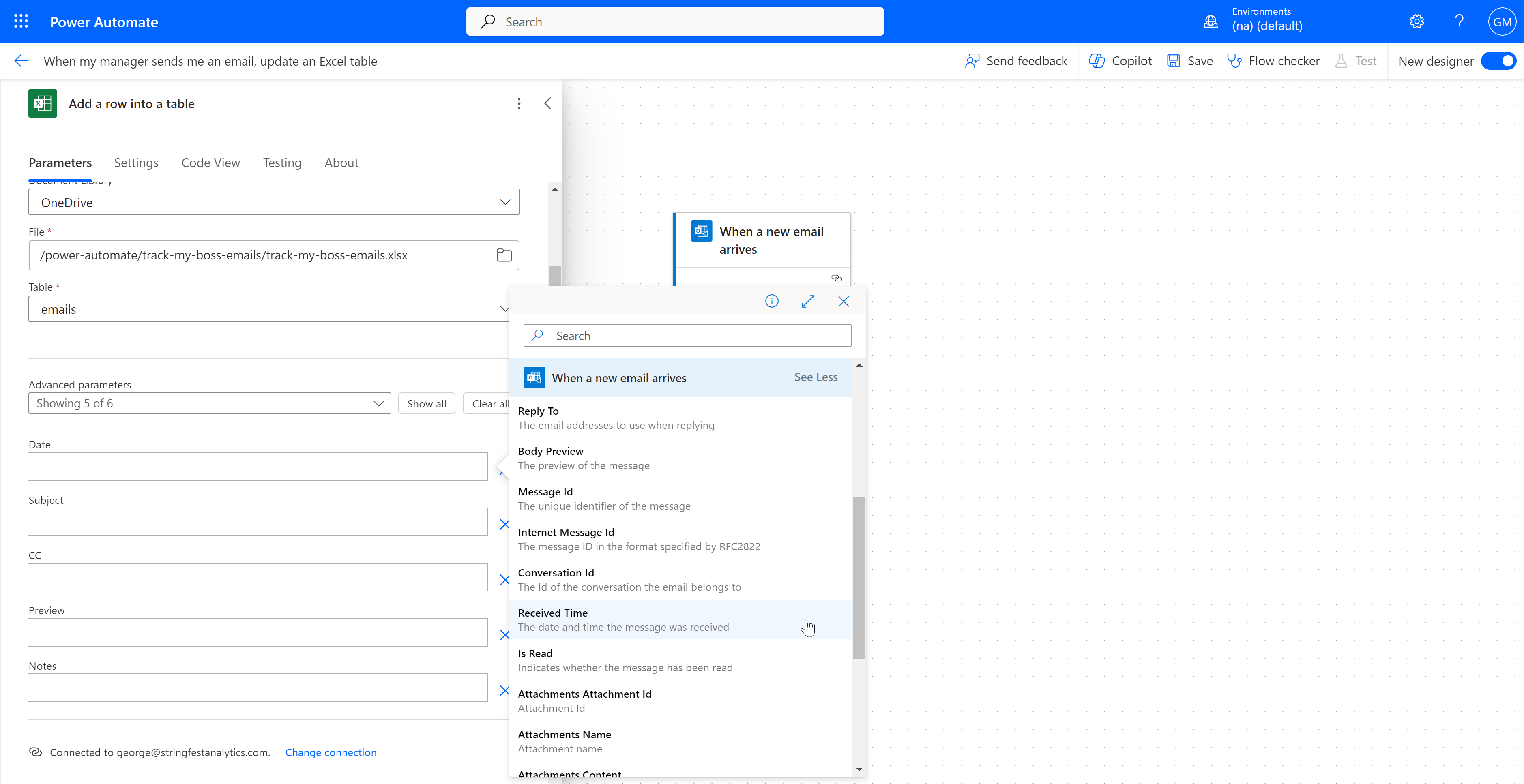The width and height of the screenshot is (1524, 784).
Task: Open the settings gear icon
Action: (1416, 22)
